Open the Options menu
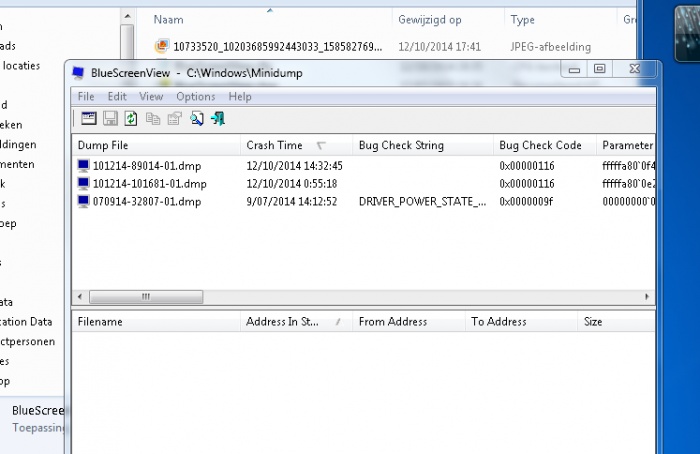Viewport: 700px width, 454px height. pyautogui.click(x=196, y=96)
